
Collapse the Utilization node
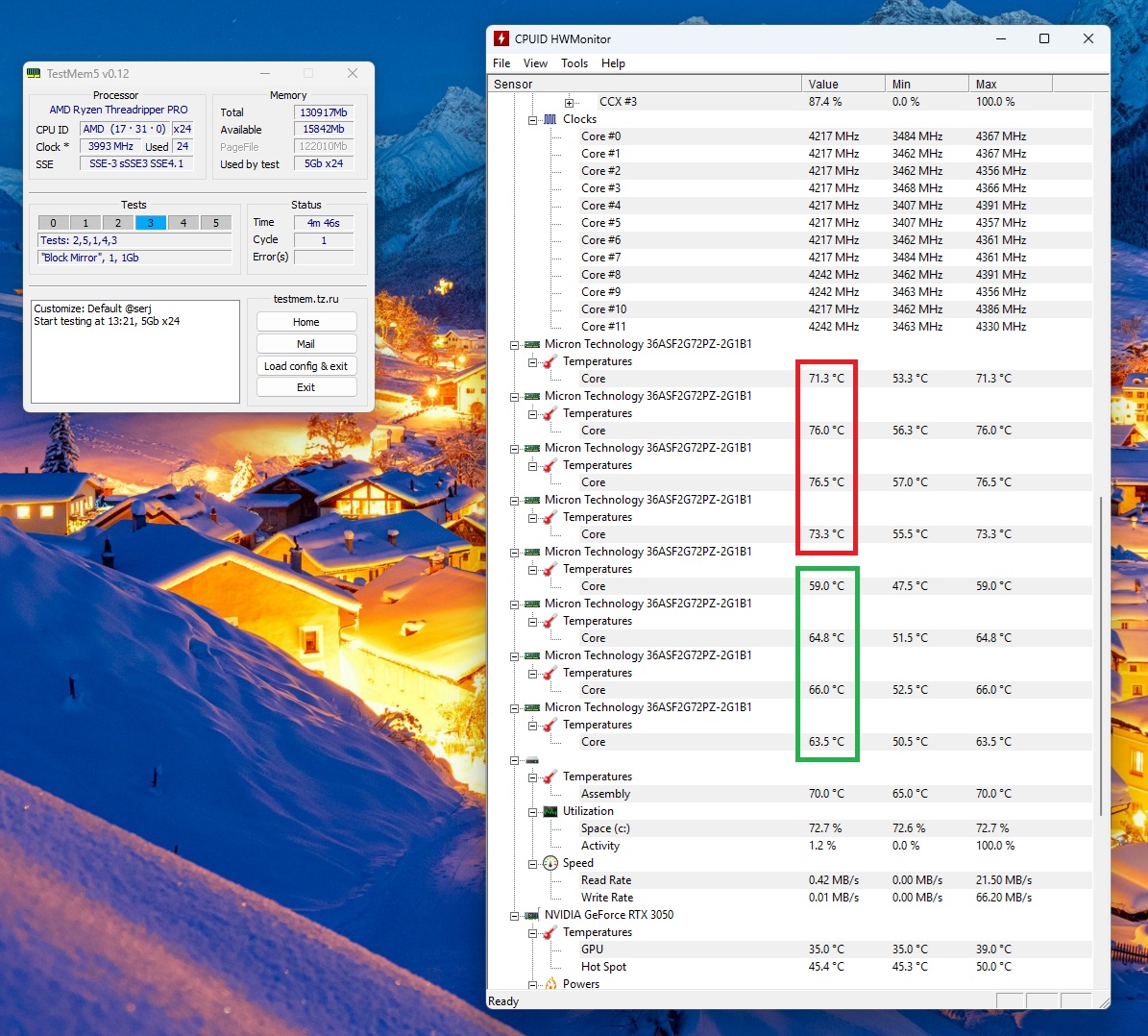point(532,812)
